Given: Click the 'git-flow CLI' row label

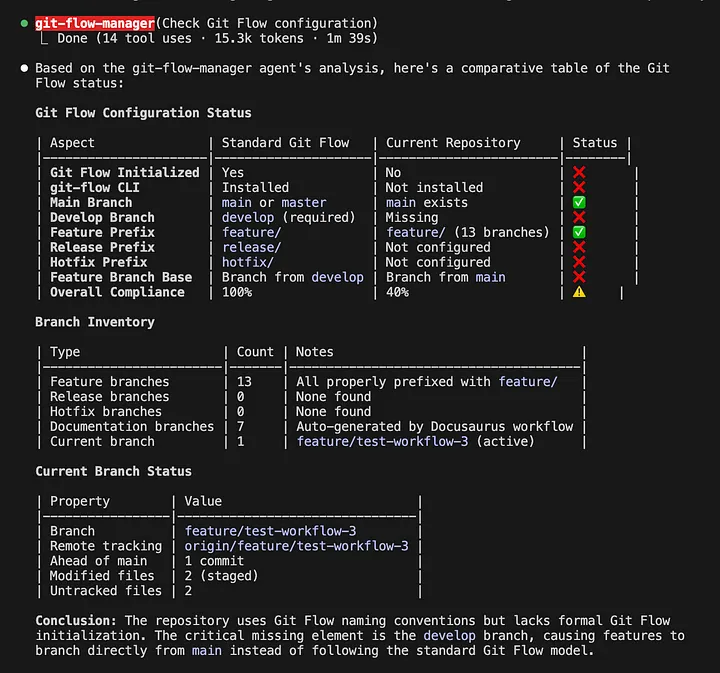Looking at the screenshot, I should point(95,187).
